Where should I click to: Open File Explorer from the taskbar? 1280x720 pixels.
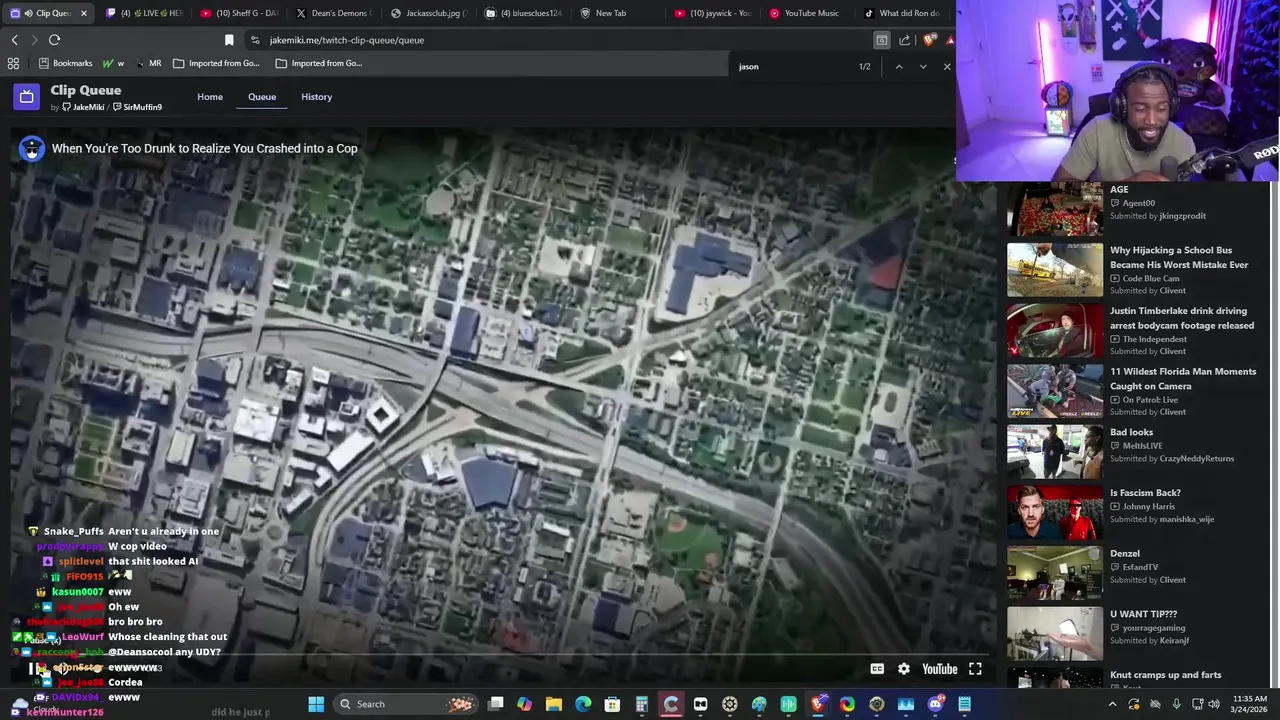click(554, 704)
